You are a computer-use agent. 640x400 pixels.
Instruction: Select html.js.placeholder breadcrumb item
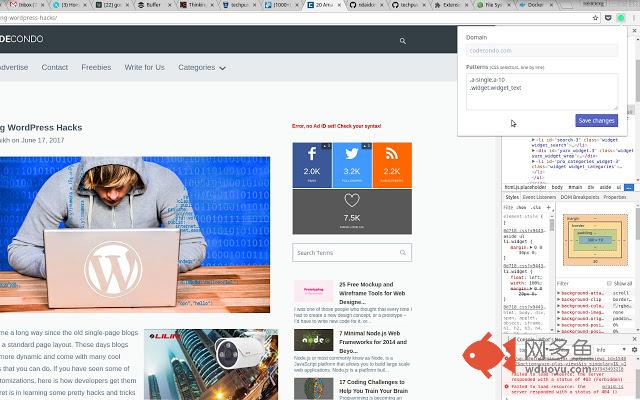[x=525, y=187]
